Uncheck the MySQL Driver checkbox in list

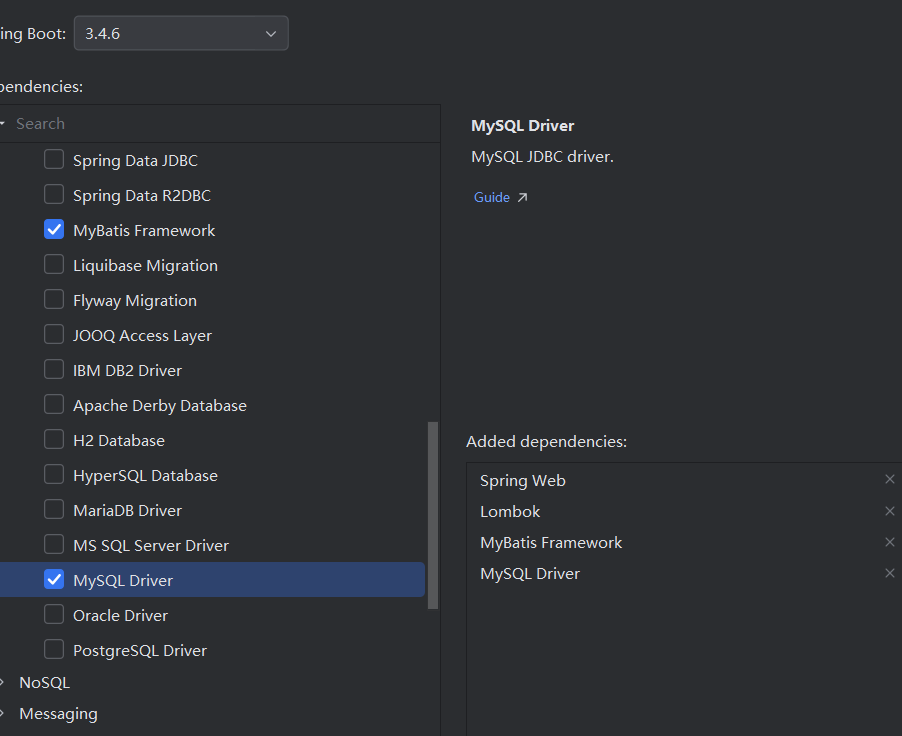[x=54, y=579]
